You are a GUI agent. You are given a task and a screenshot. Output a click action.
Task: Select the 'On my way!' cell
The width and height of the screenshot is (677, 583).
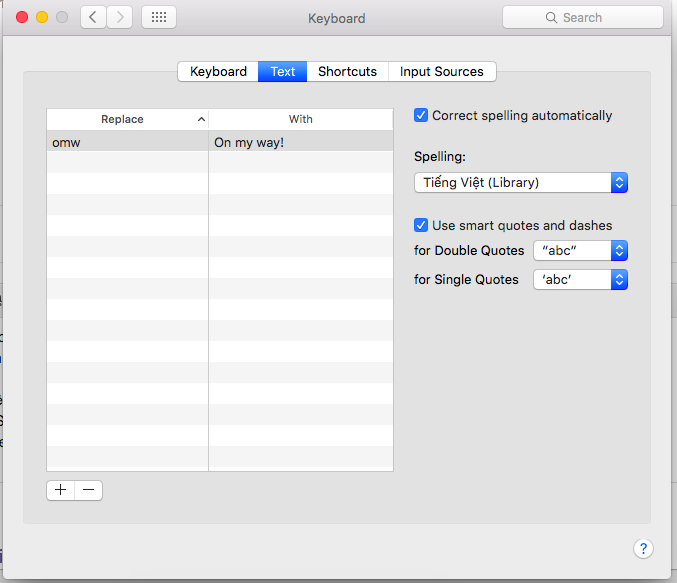click(x=301, y=142)
